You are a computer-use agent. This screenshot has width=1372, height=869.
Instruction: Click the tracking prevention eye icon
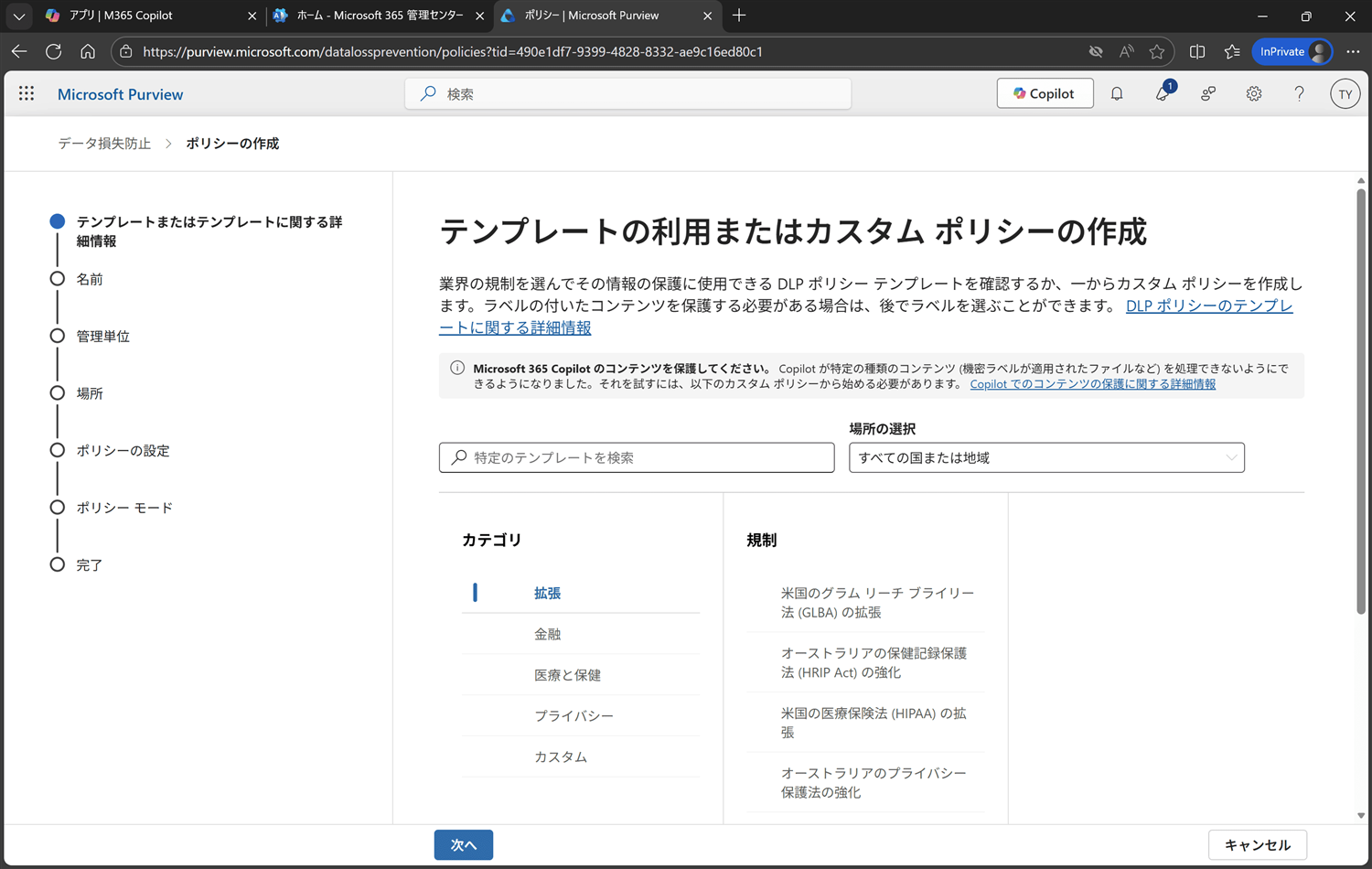[x=1096, y=51]
